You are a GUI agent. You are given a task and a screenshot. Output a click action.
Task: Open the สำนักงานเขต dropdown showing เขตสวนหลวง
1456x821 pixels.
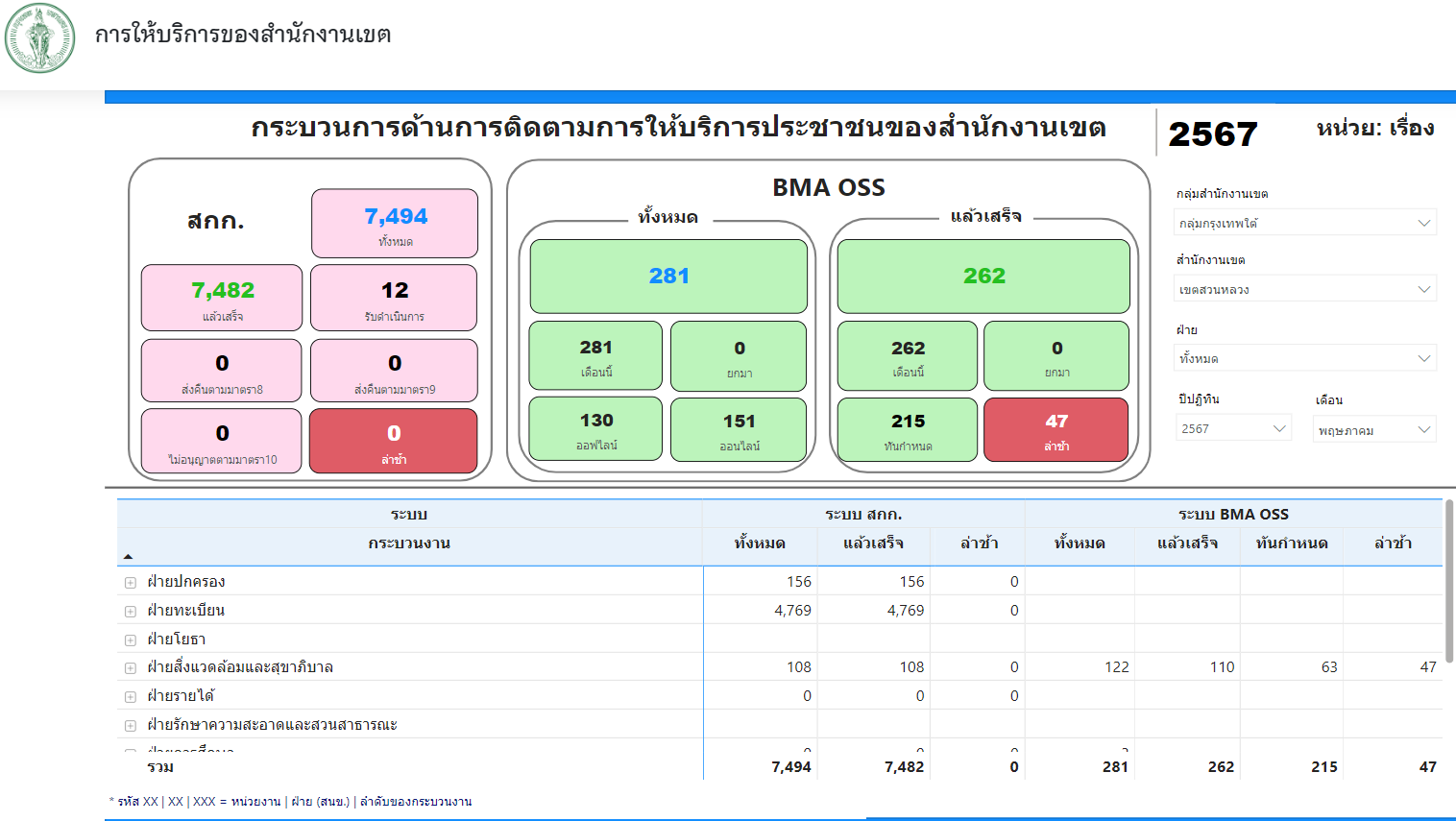click(1305, 289)
